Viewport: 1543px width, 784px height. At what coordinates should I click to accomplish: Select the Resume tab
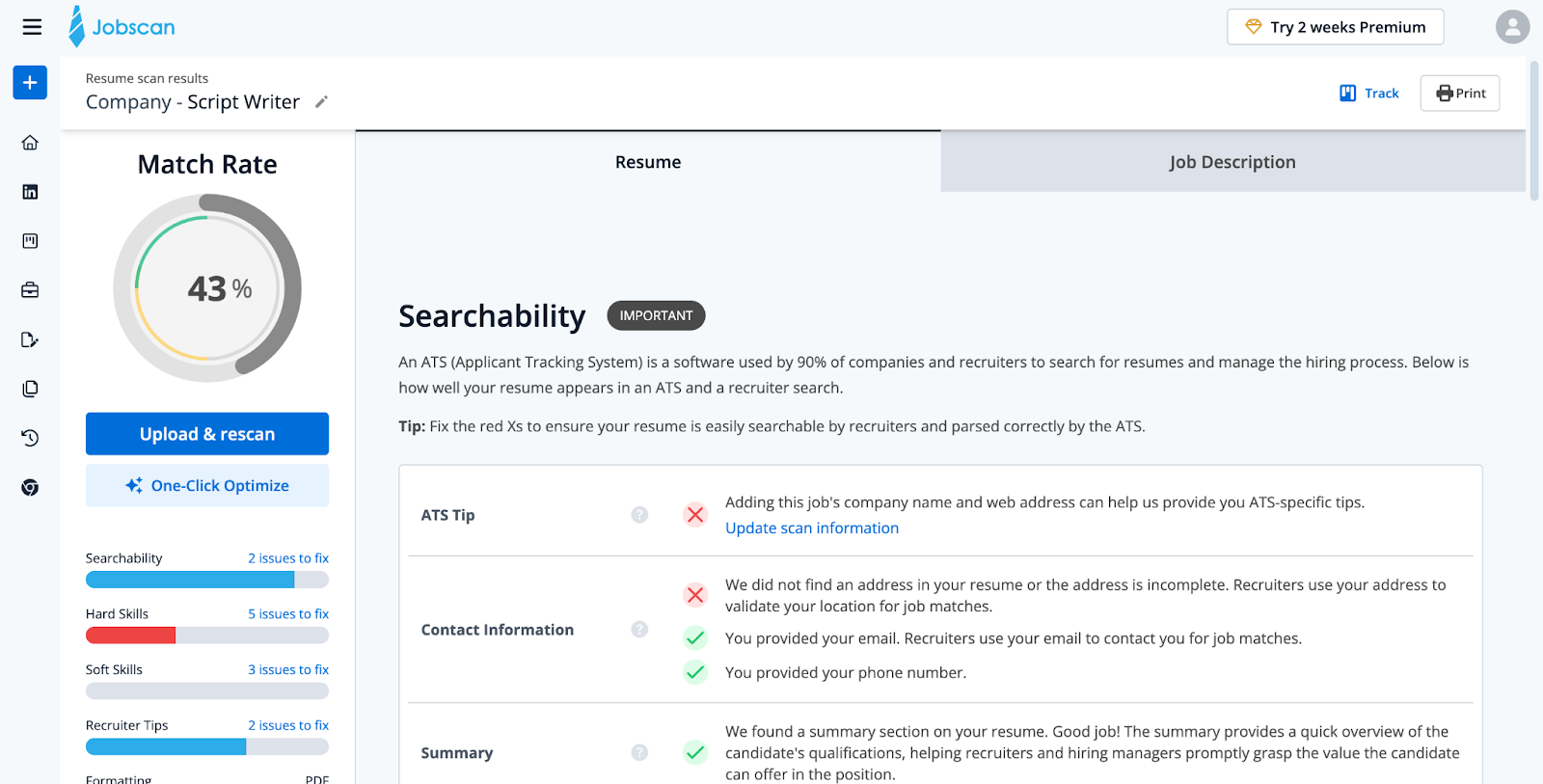click(x=648, y=162)
